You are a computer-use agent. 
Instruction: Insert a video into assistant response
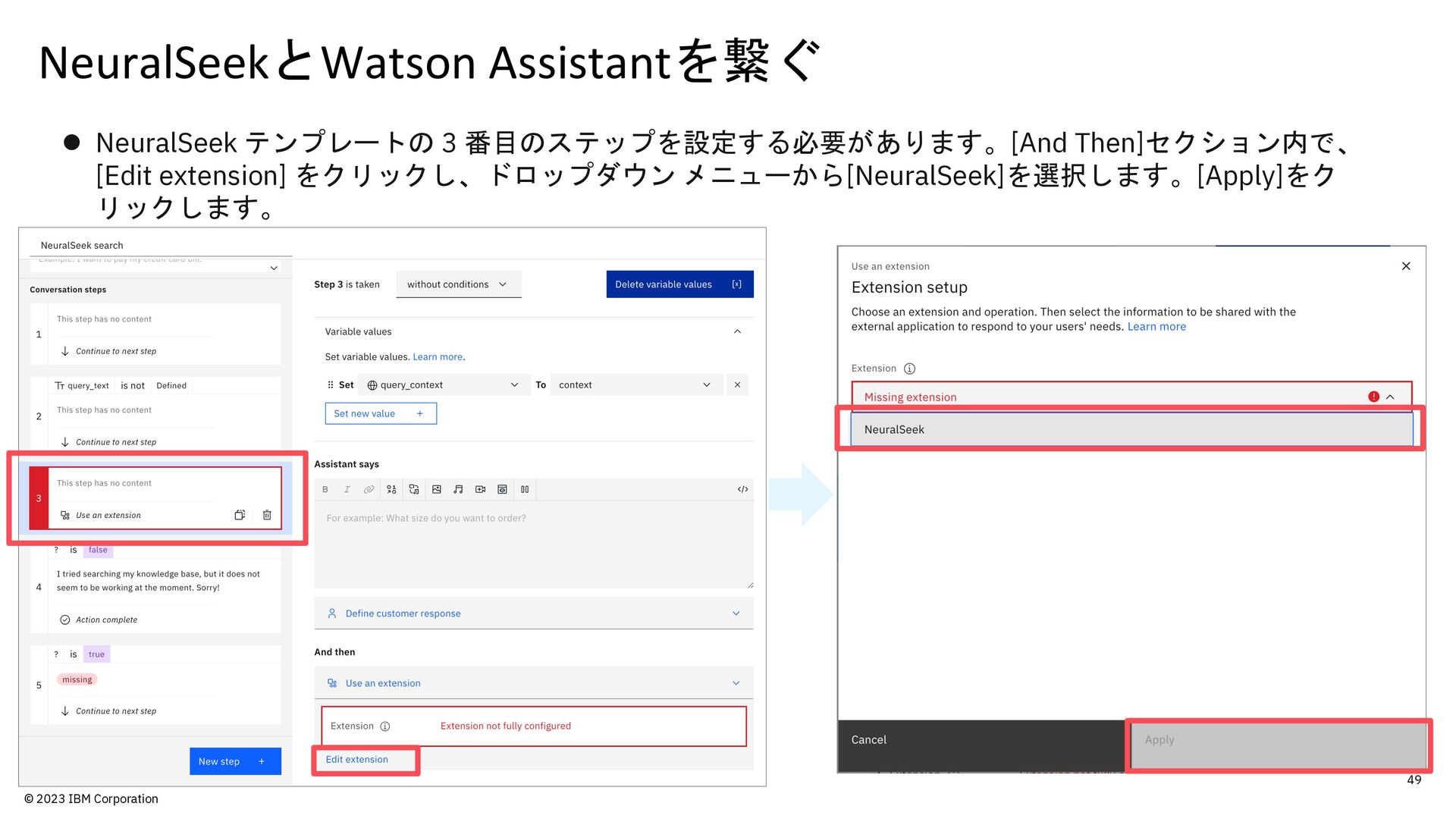(480, 490)
